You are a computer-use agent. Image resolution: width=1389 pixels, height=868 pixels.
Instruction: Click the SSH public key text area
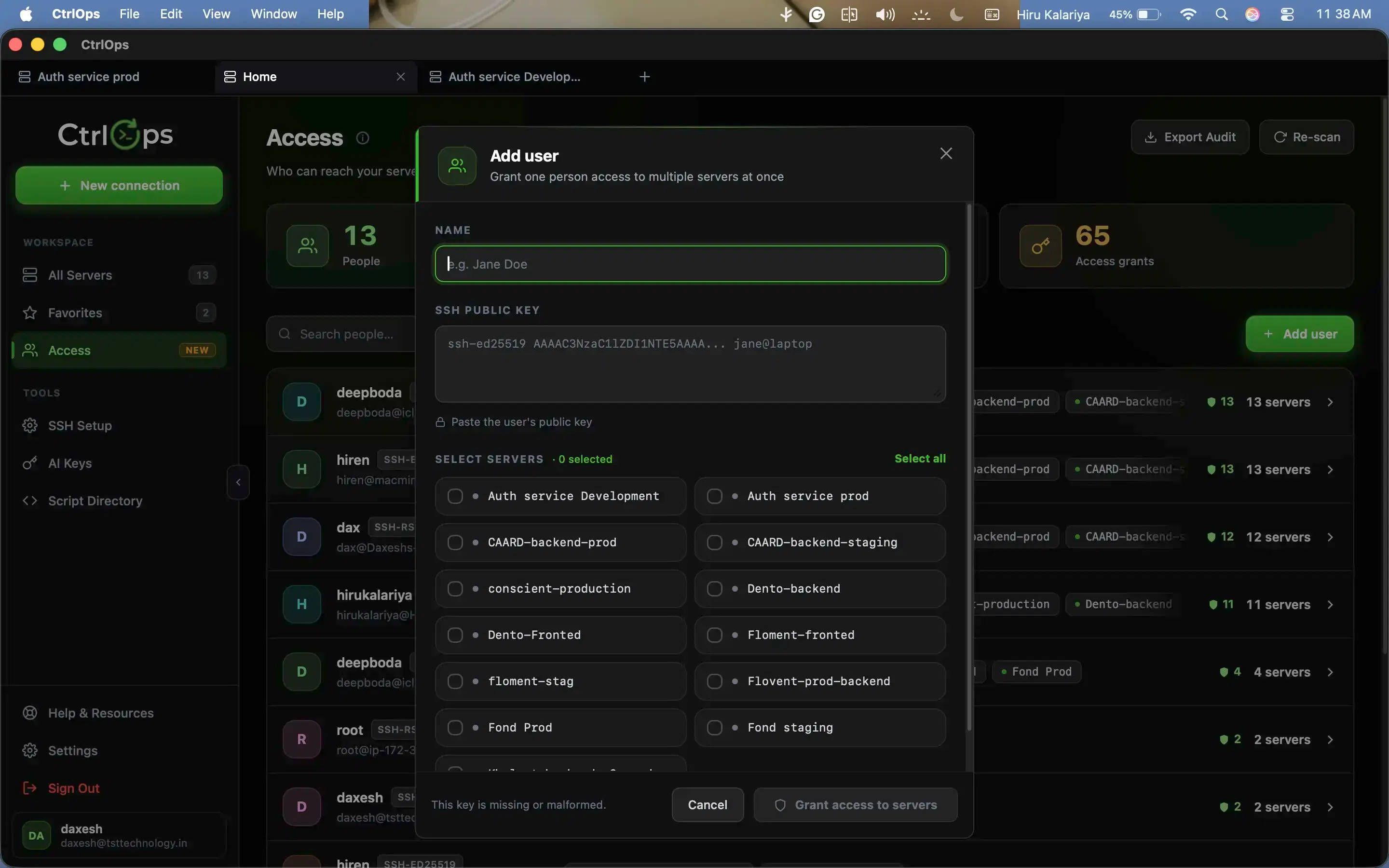691,364
